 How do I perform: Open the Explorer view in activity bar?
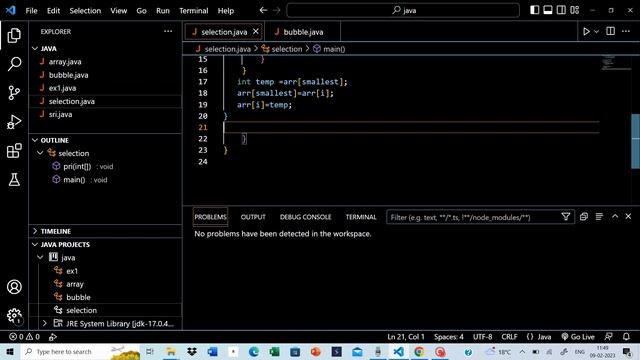click(x=14, y=36)
